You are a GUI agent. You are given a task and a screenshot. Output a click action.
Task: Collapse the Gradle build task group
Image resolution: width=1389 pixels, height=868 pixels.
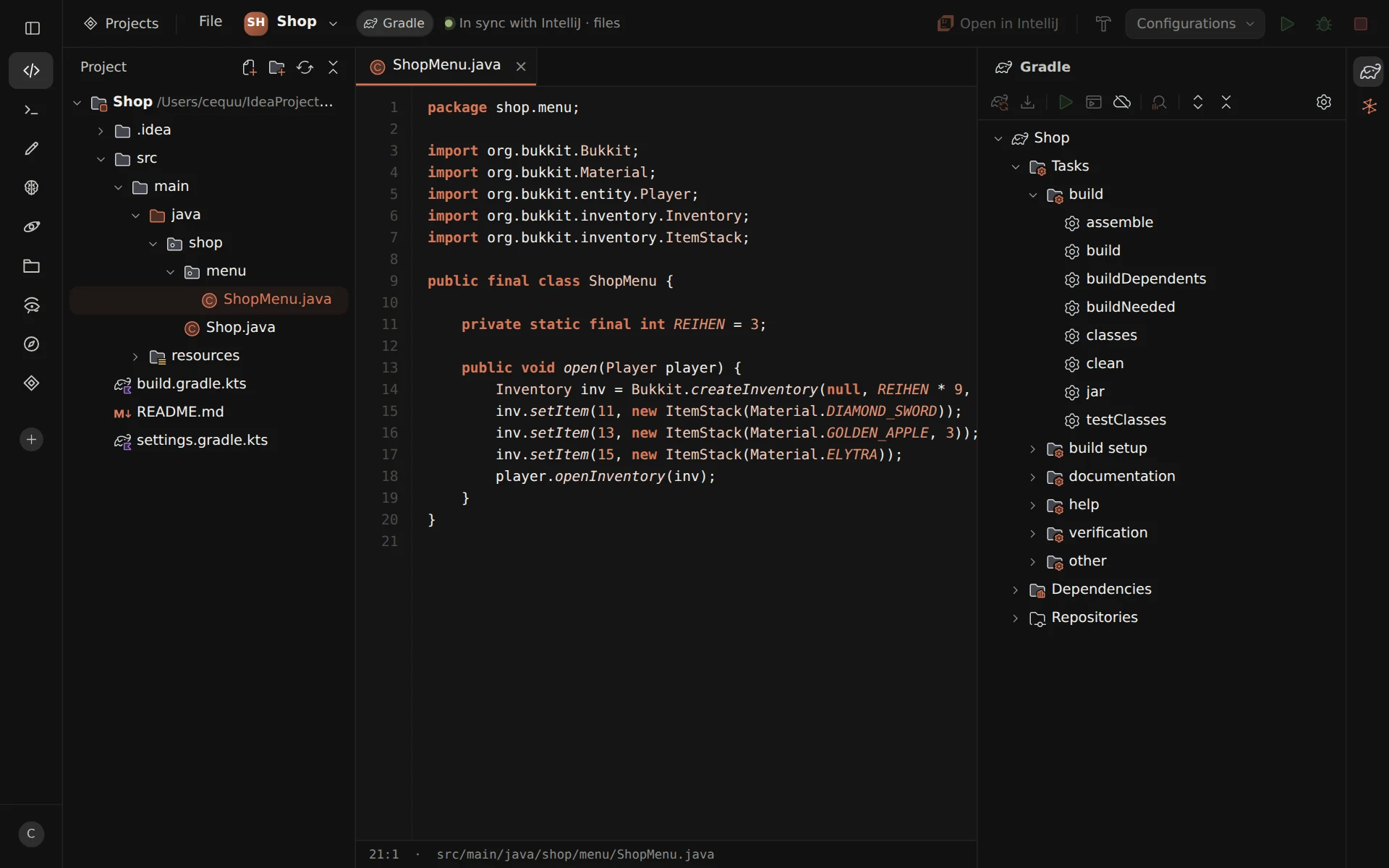click(x=1033, y=195)
